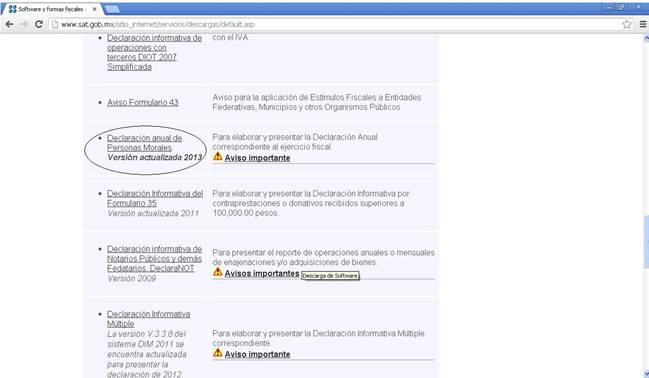Click the page scrollbar thumb
This screenshot has height=378, width=649.
[646, 242]
